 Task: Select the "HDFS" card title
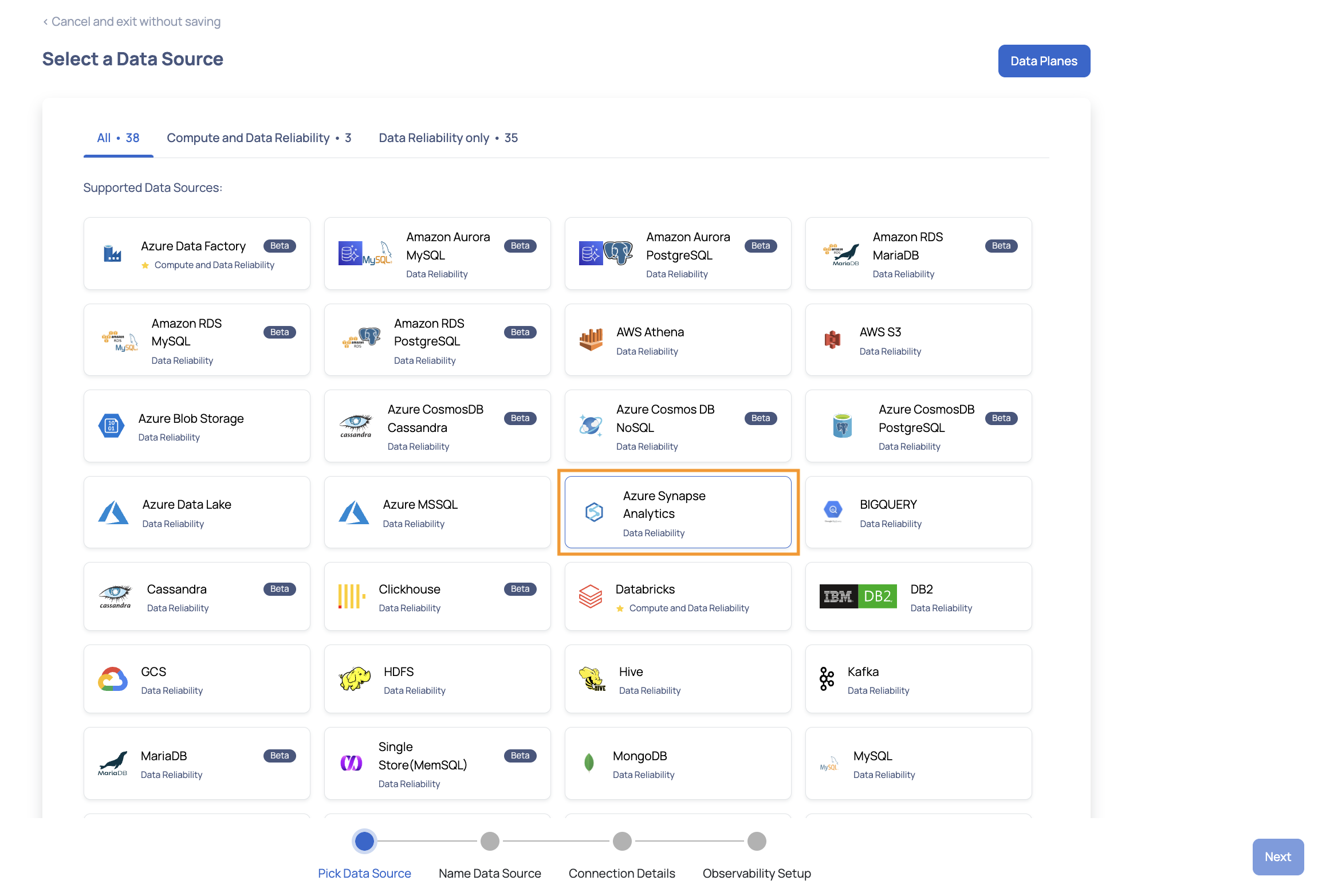point(399,672)
